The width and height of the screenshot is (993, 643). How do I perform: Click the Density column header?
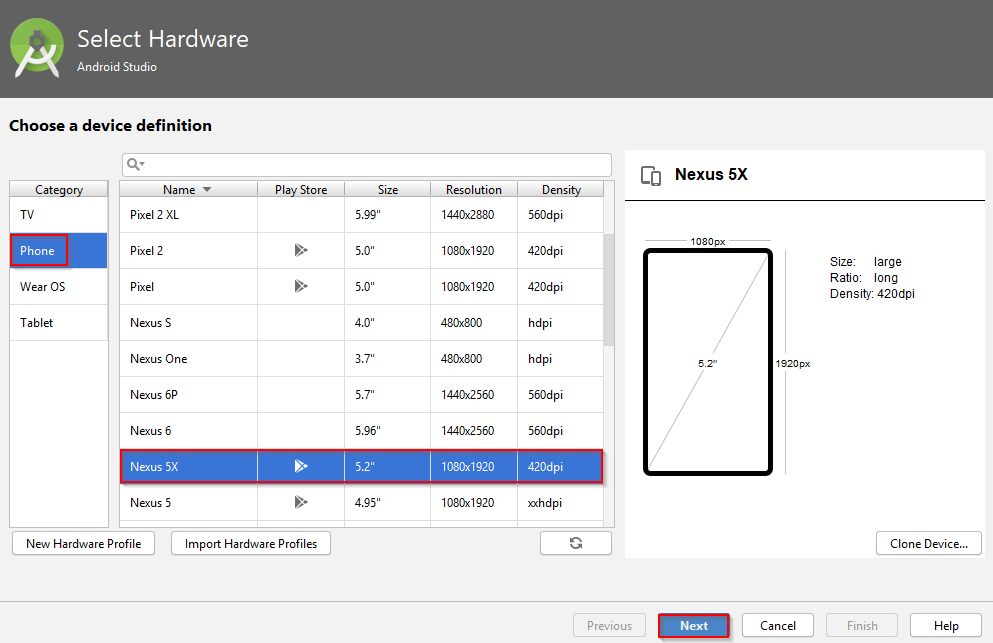[561, 189]
